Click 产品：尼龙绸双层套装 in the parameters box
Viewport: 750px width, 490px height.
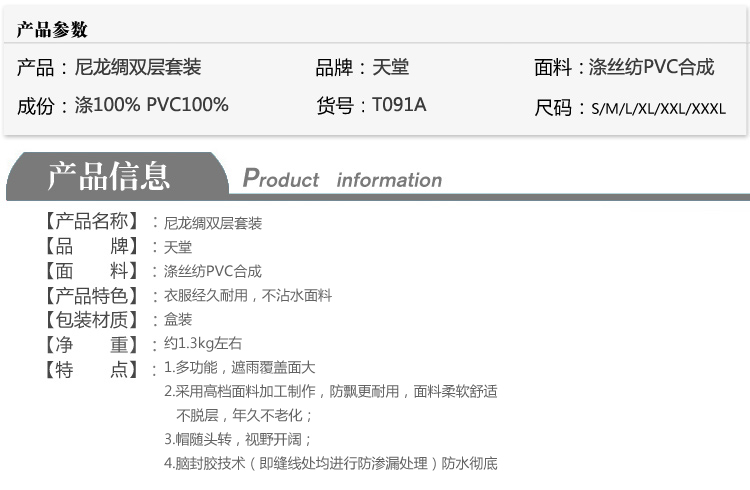coord(109,68)
